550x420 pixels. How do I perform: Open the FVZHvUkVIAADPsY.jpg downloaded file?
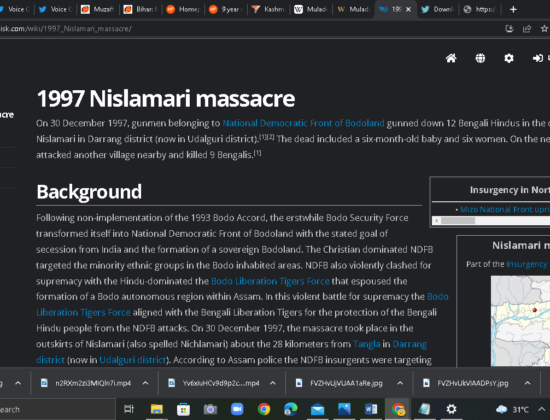[x=472, y=383]
